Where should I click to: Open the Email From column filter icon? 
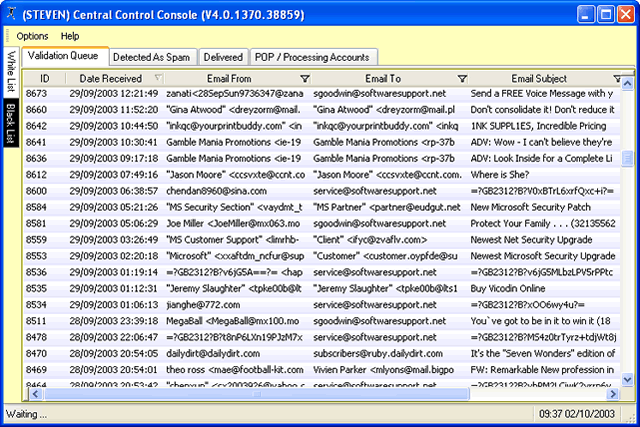click(304, 78)
